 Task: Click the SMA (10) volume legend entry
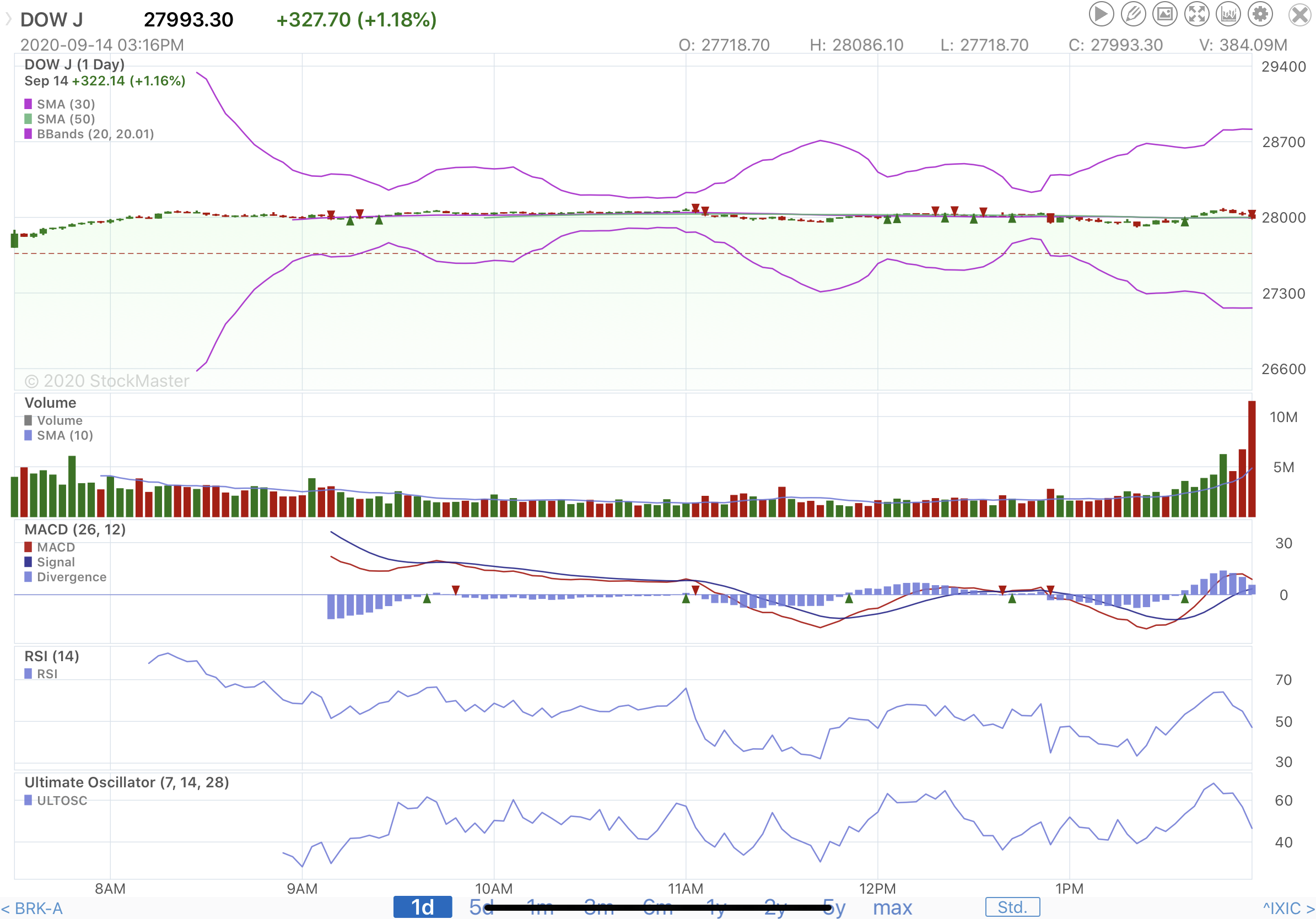click(58, 435)
